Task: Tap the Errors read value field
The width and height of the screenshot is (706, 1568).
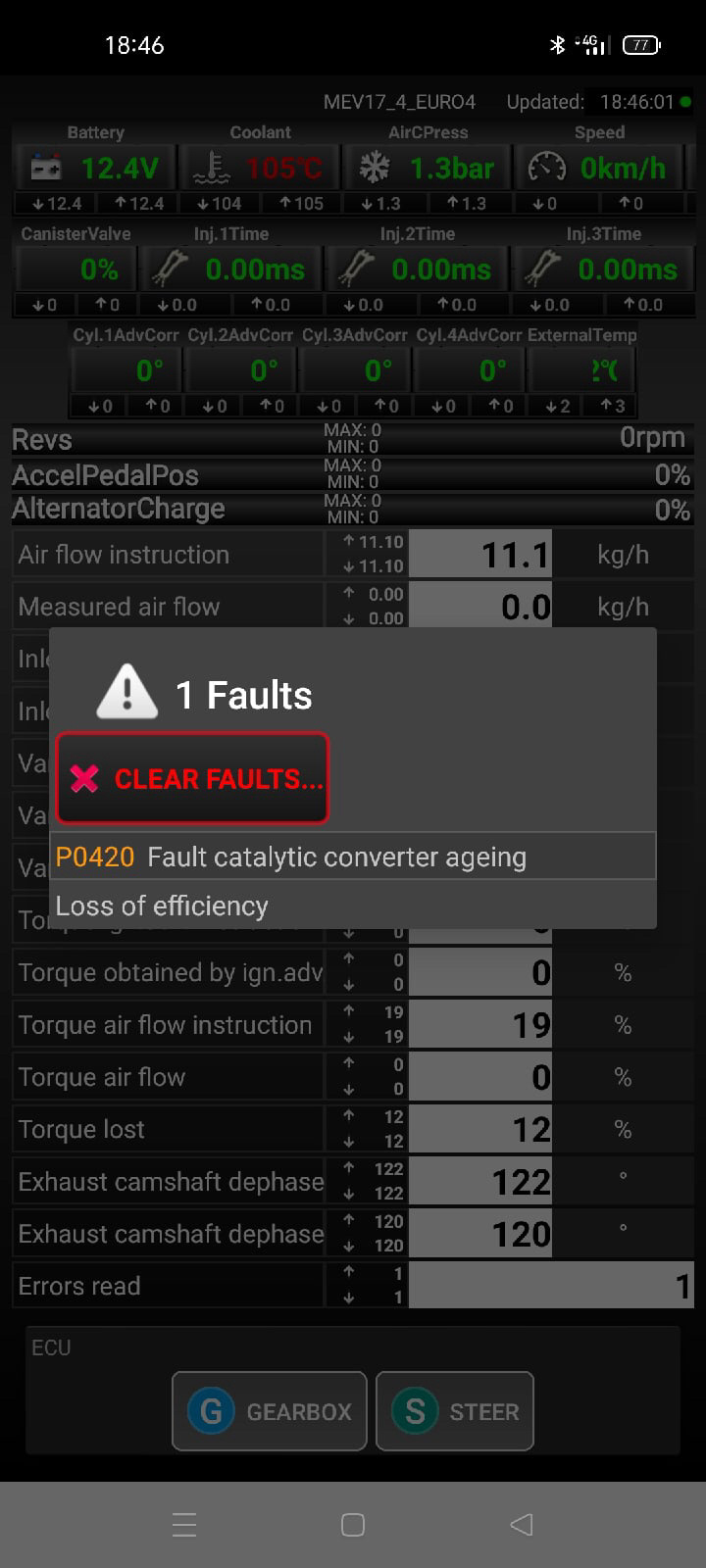Action: coord(551,1286)
